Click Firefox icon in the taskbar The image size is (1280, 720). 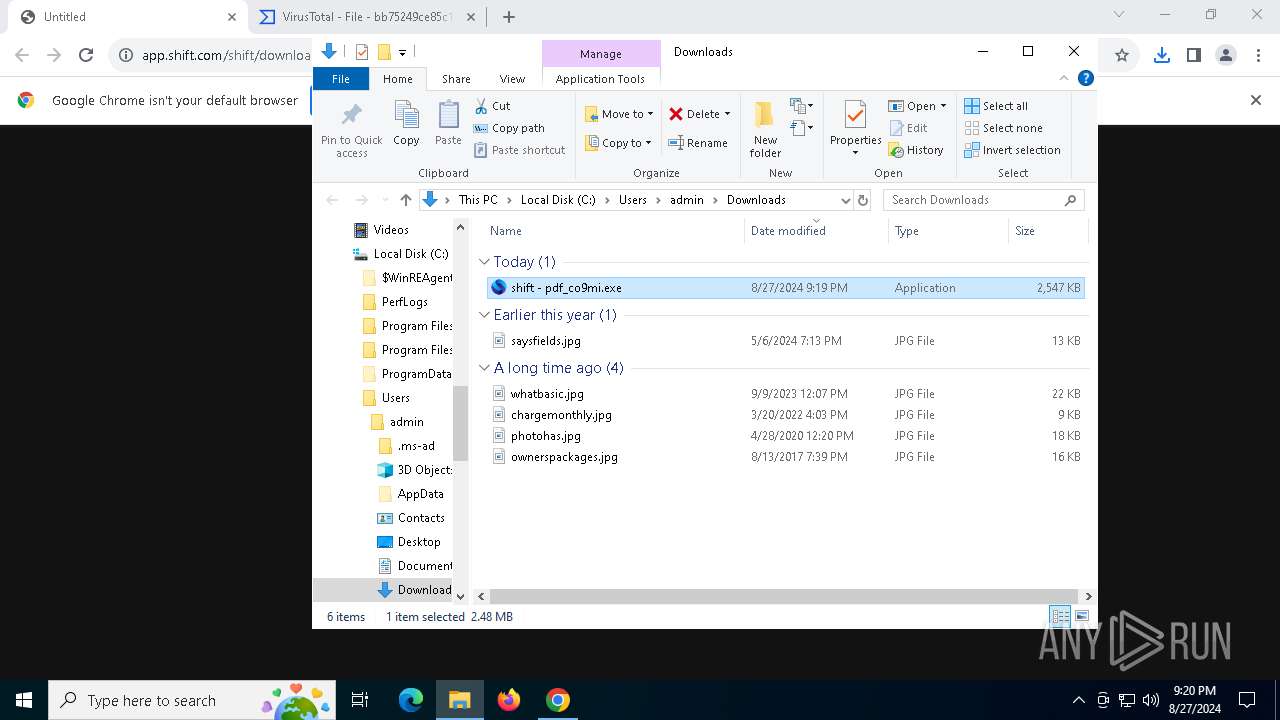(x=509, y=700)
